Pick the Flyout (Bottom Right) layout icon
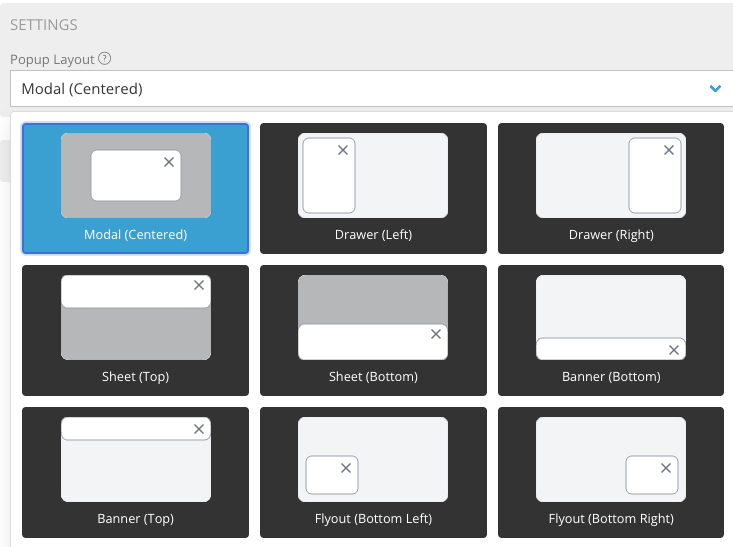Viewport: 733px width, 547px height. [x=611, y=459]
